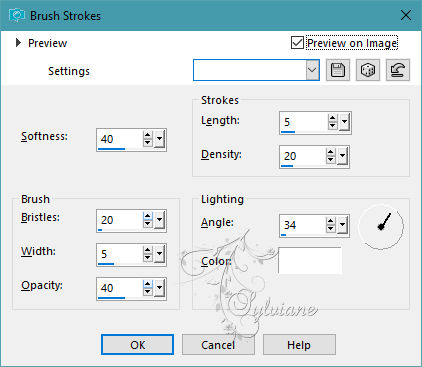Increase the Softness value with up arrow
The width and height of the screenshot is (422, 367).
pos(148,135)
